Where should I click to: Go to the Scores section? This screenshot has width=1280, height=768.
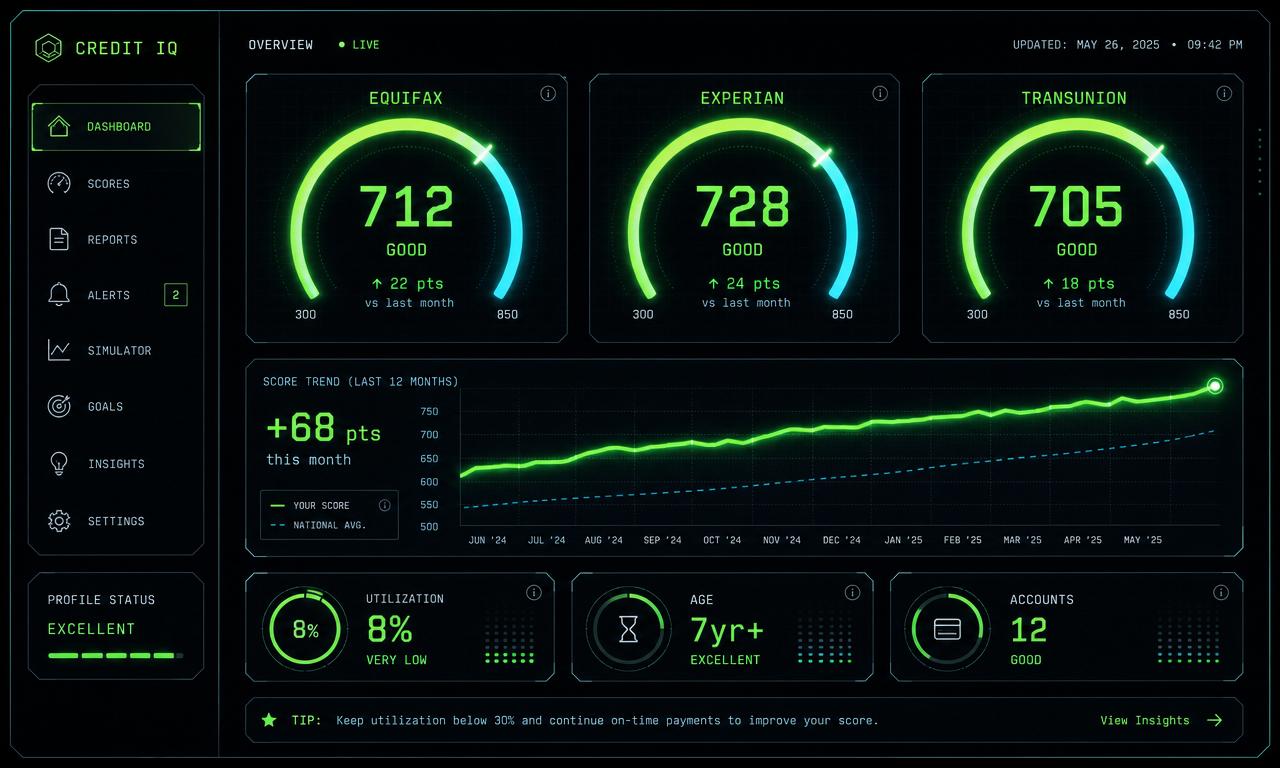point(116,184)
